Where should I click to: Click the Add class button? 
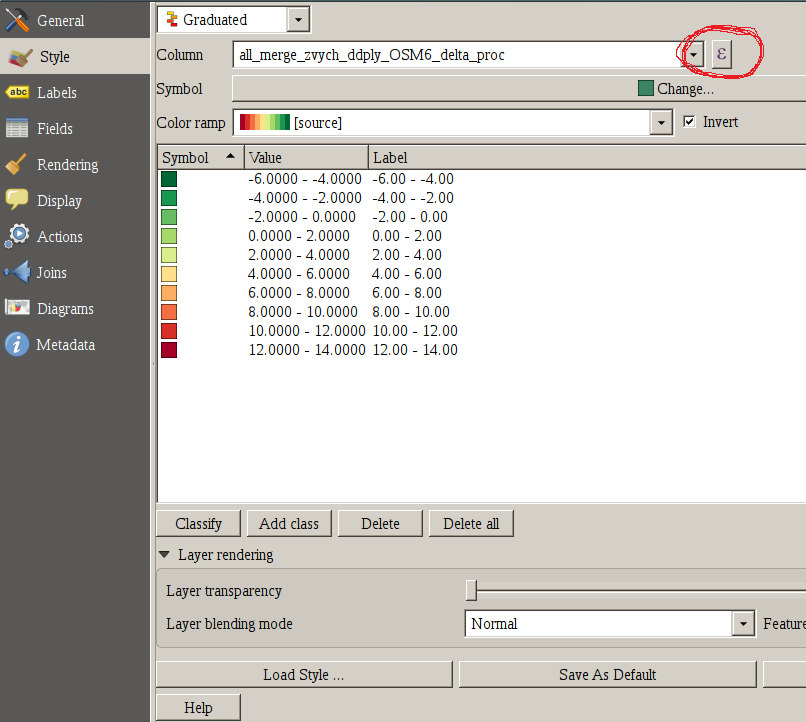pos(289,524)
